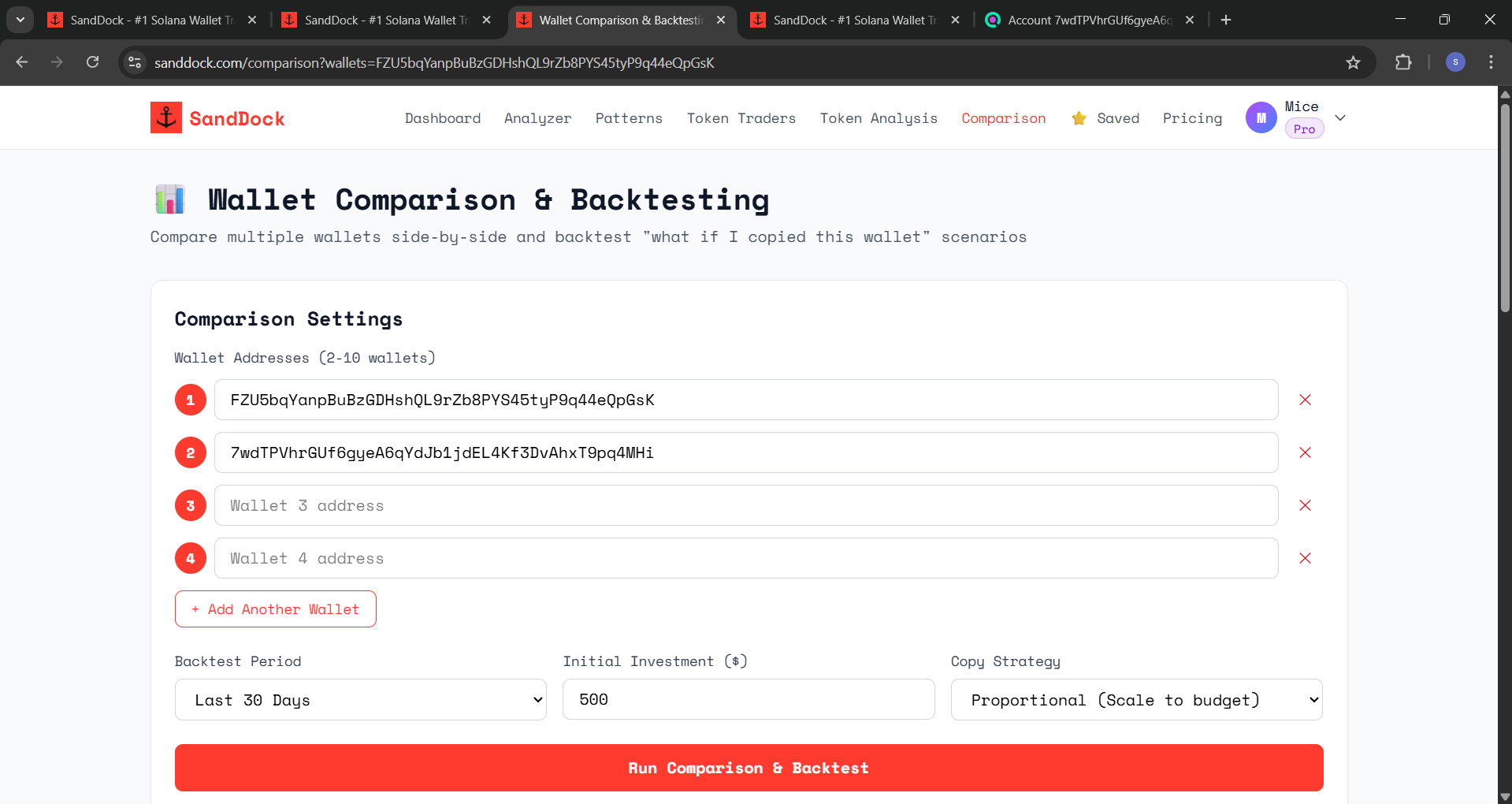This screenshot has height=804, width=1512.
Task: Focus the Wallet 3 address input
Action: [x=746, y=505]
